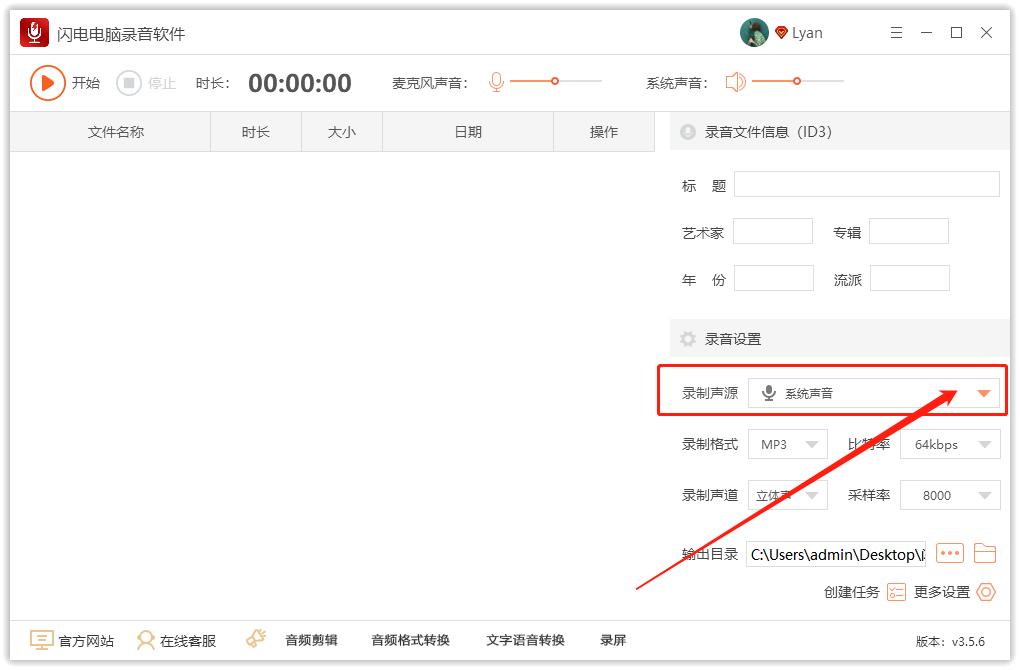Open Audio Format Conversion (音频格式转换)
The image size is (1020, 670).
[x=410, y=640]
